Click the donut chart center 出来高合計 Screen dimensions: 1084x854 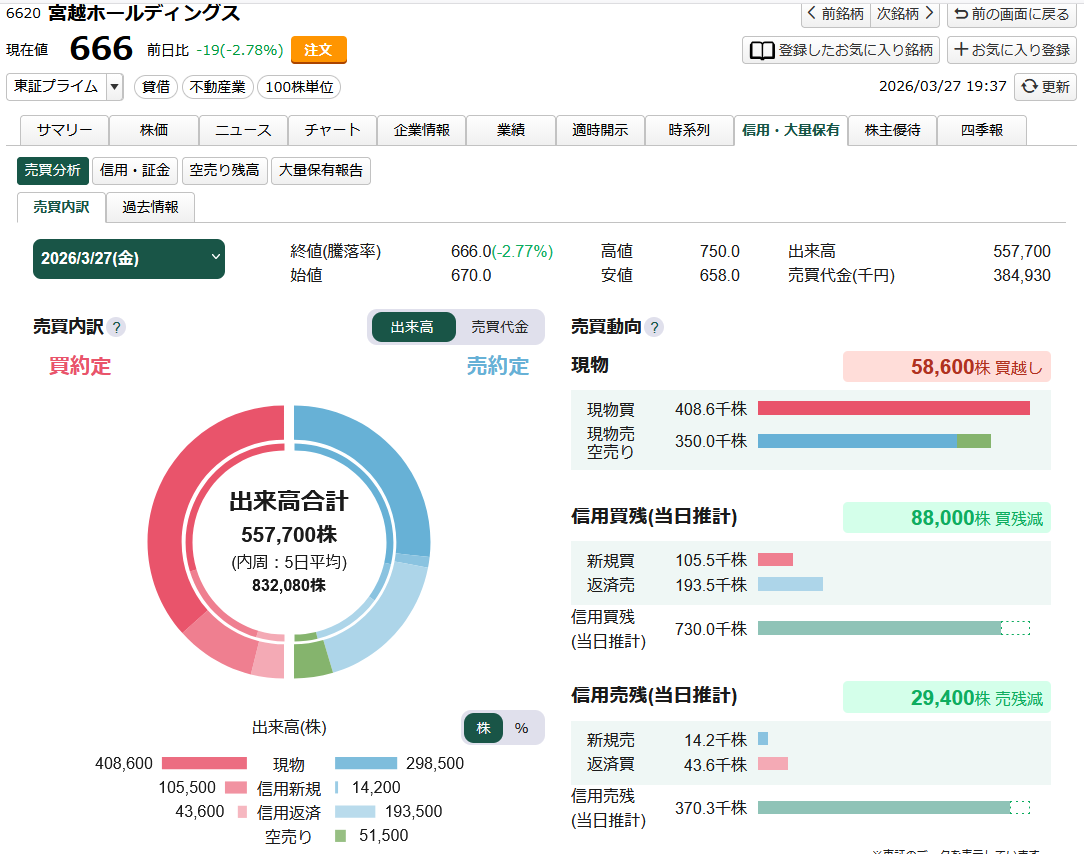(x=289, y=500)
